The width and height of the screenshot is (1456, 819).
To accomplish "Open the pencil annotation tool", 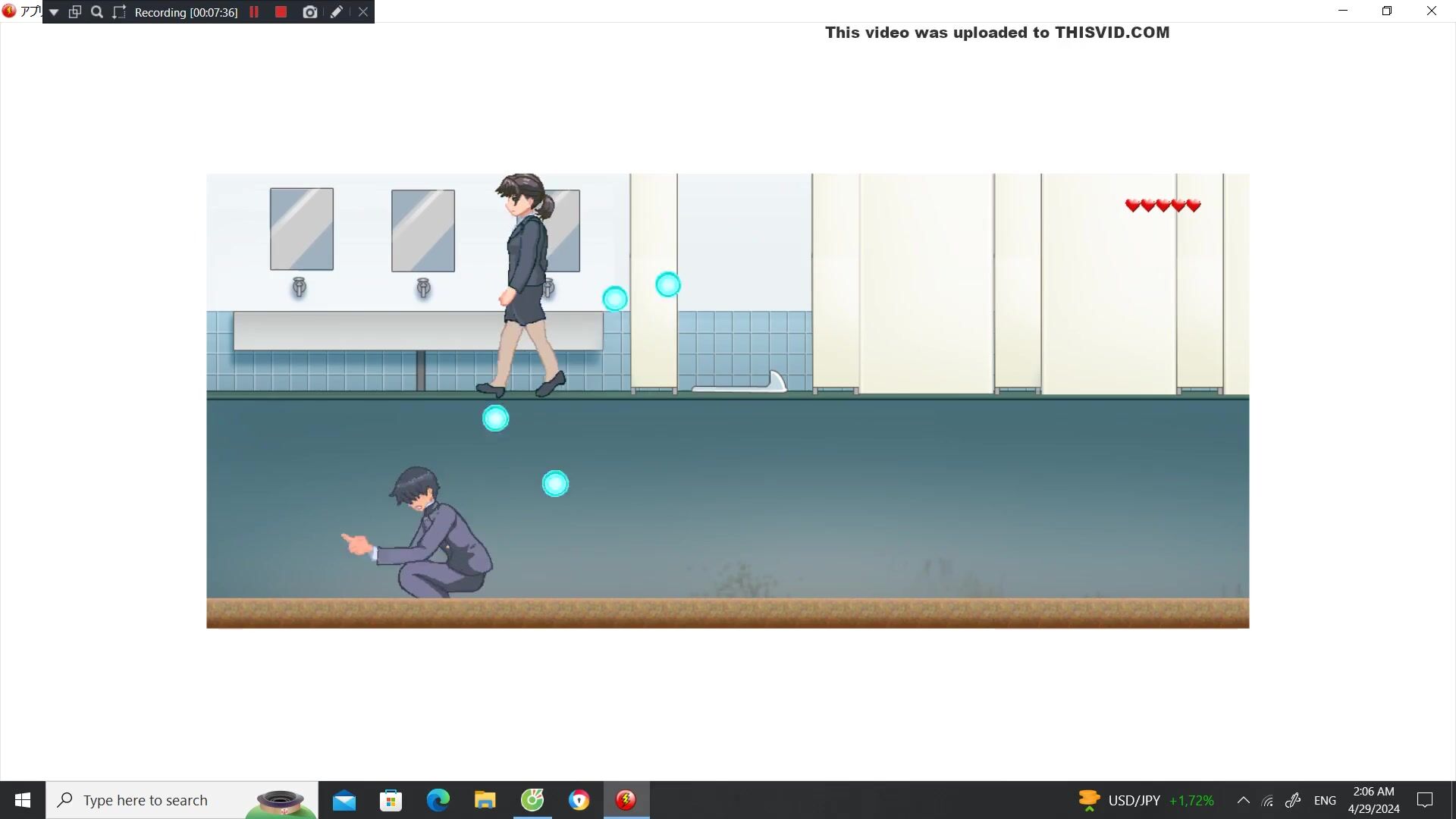I will (337, 12).
